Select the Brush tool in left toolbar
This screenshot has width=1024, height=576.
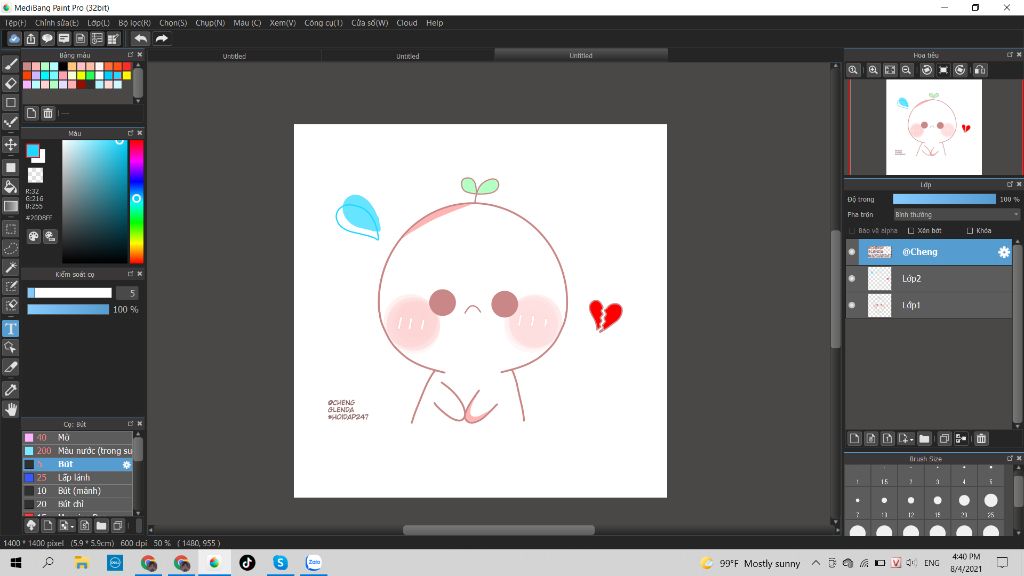coord(10,64)
